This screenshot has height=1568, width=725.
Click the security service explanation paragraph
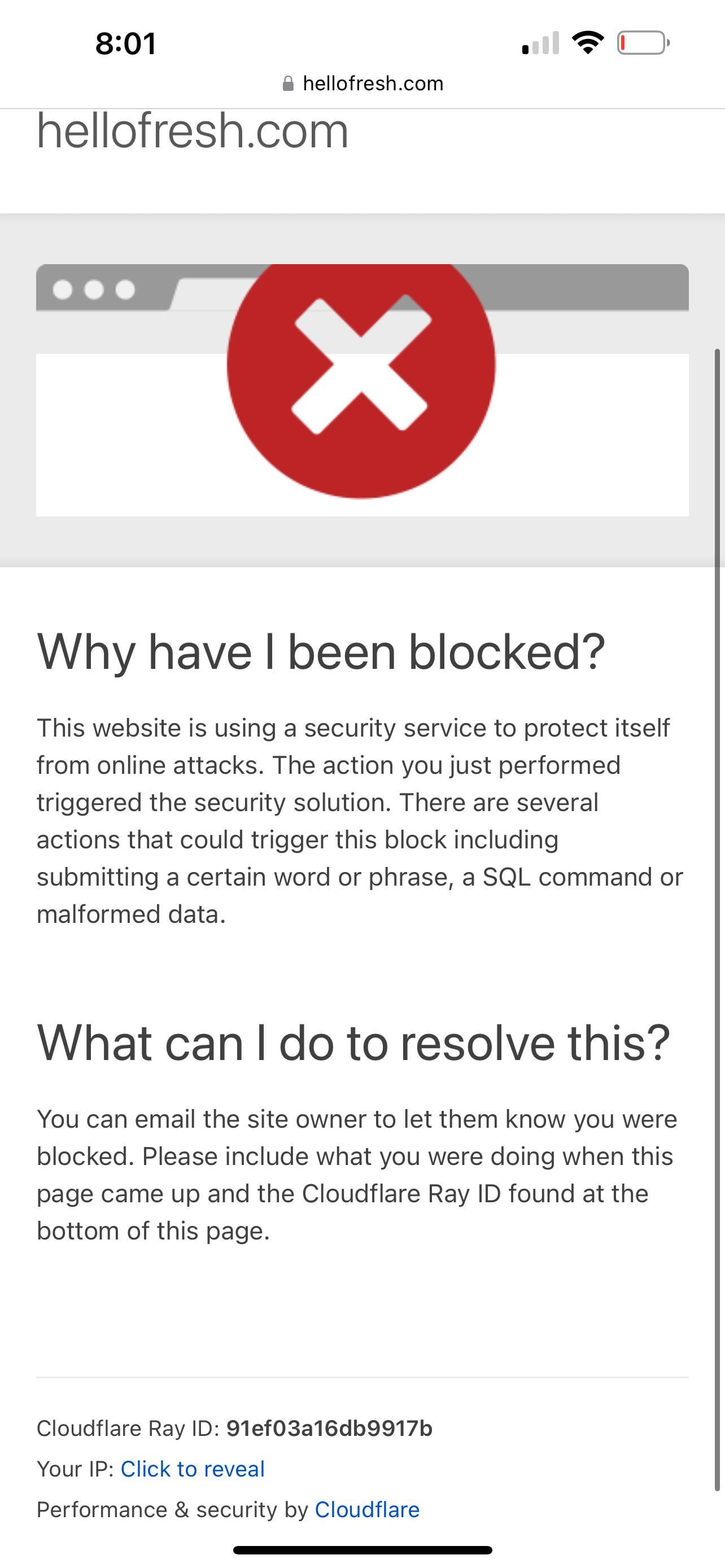(x=359, y=821)
